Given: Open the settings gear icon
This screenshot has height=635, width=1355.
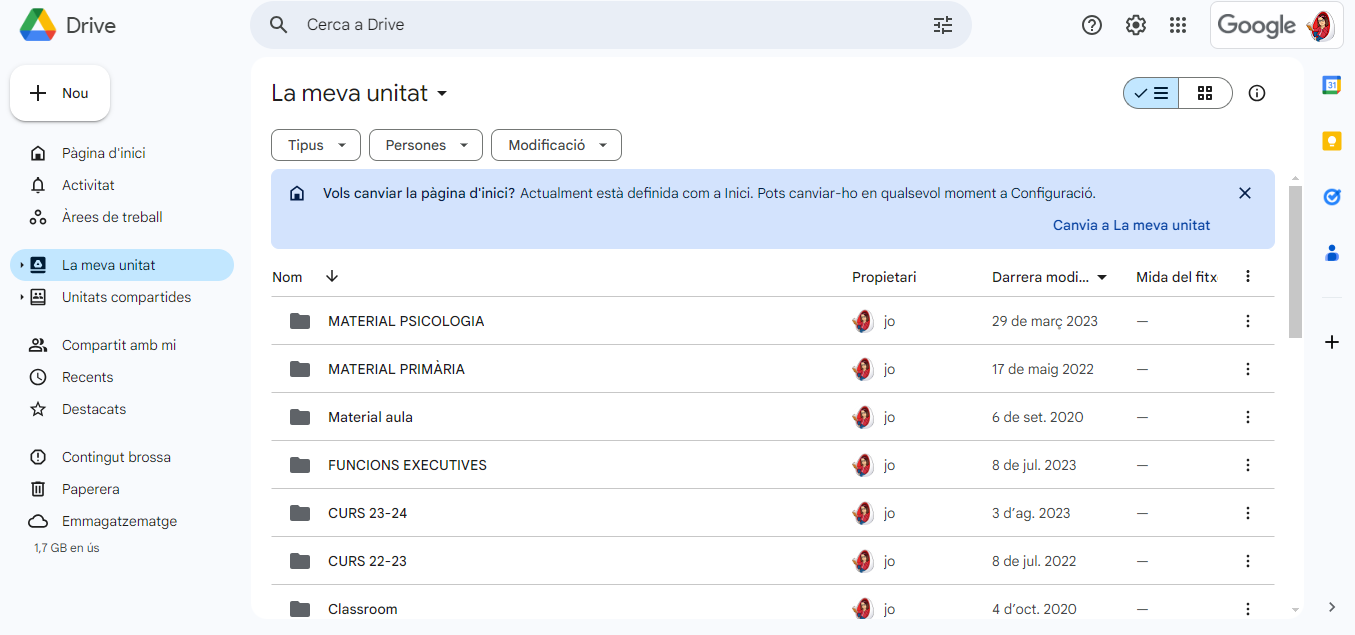Looking at the screenshot, I should pos(1135,25).
